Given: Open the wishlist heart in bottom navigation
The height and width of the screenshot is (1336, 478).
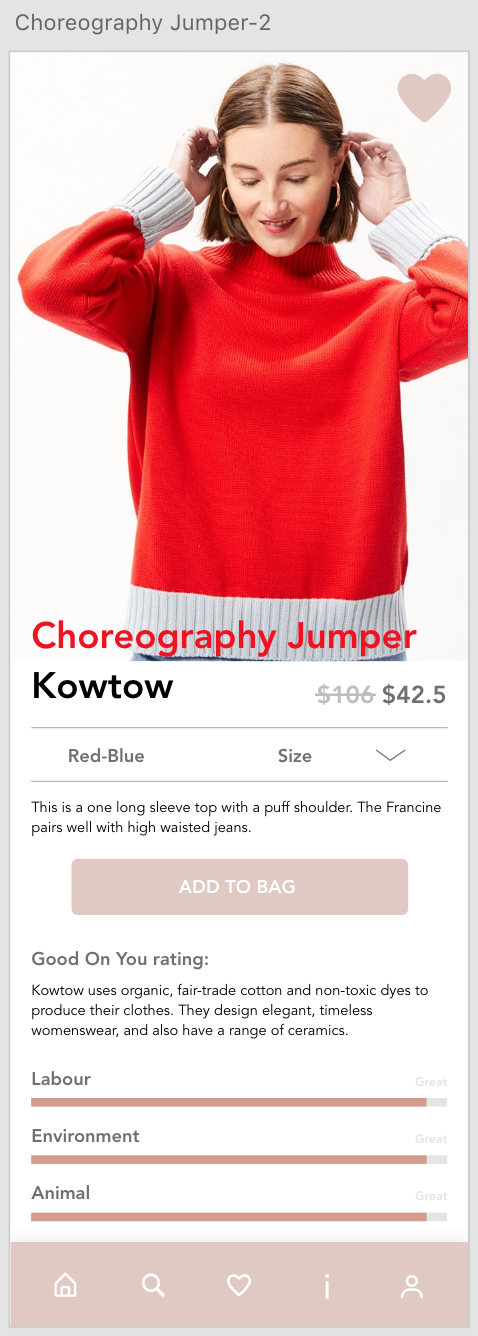Looking at the screenshot, I should coord(239,1285).
